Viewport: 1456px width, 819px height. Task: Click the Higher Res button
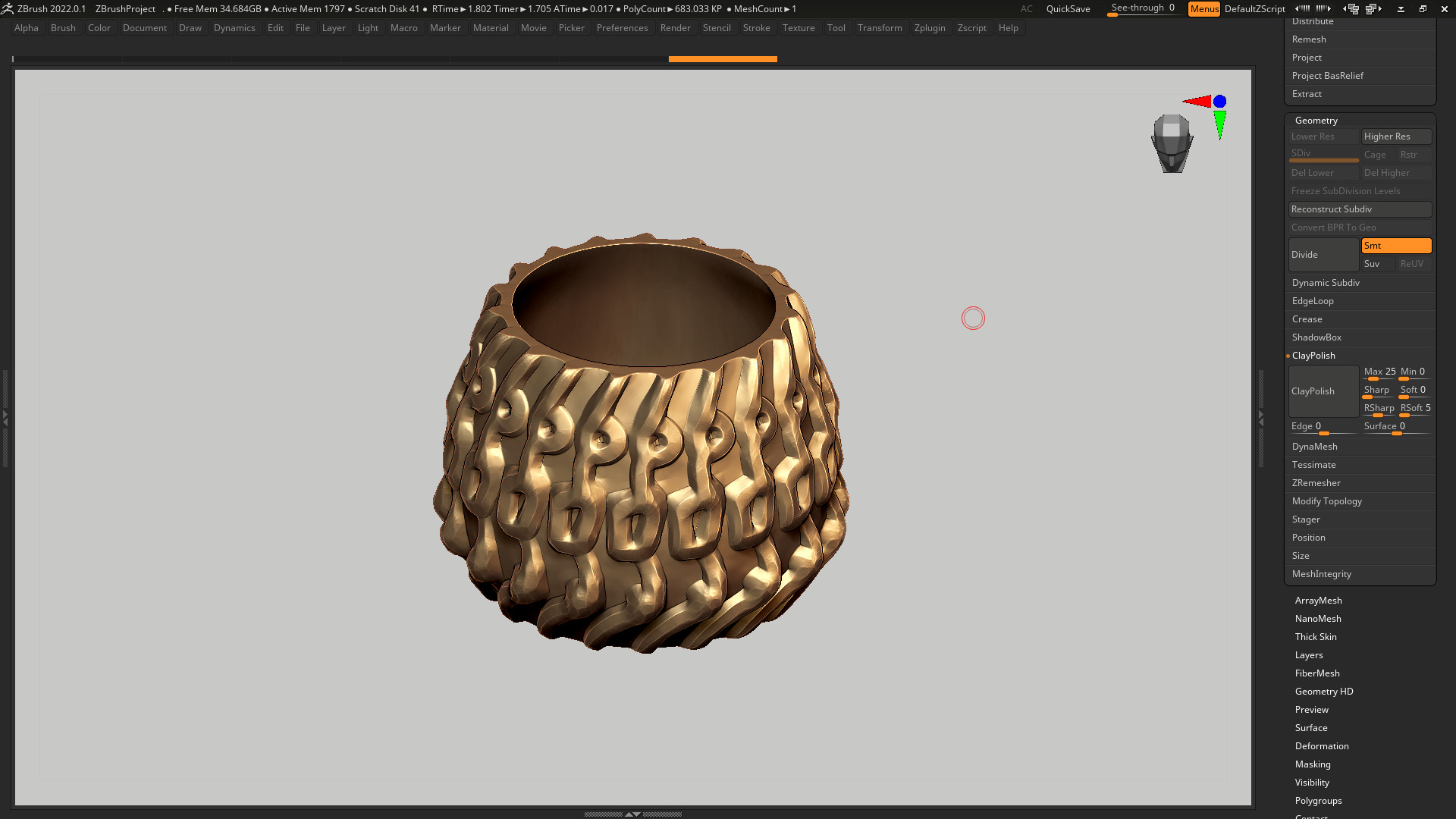click(x=1396, y=136)
